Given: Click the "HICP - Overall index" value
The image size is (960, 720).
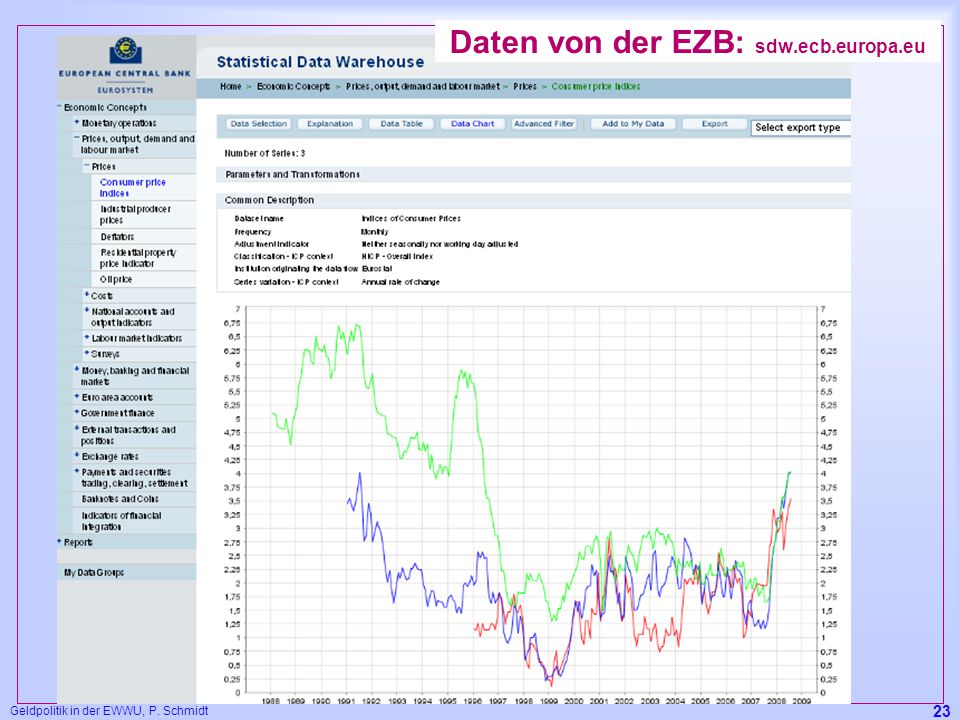Looking at the screenshot, I should coord(397,257).
